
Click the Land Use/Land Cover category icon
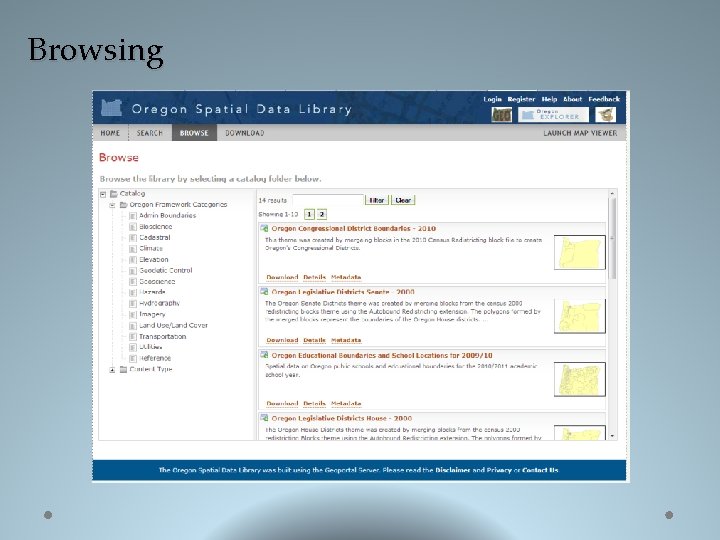(133, 326)
